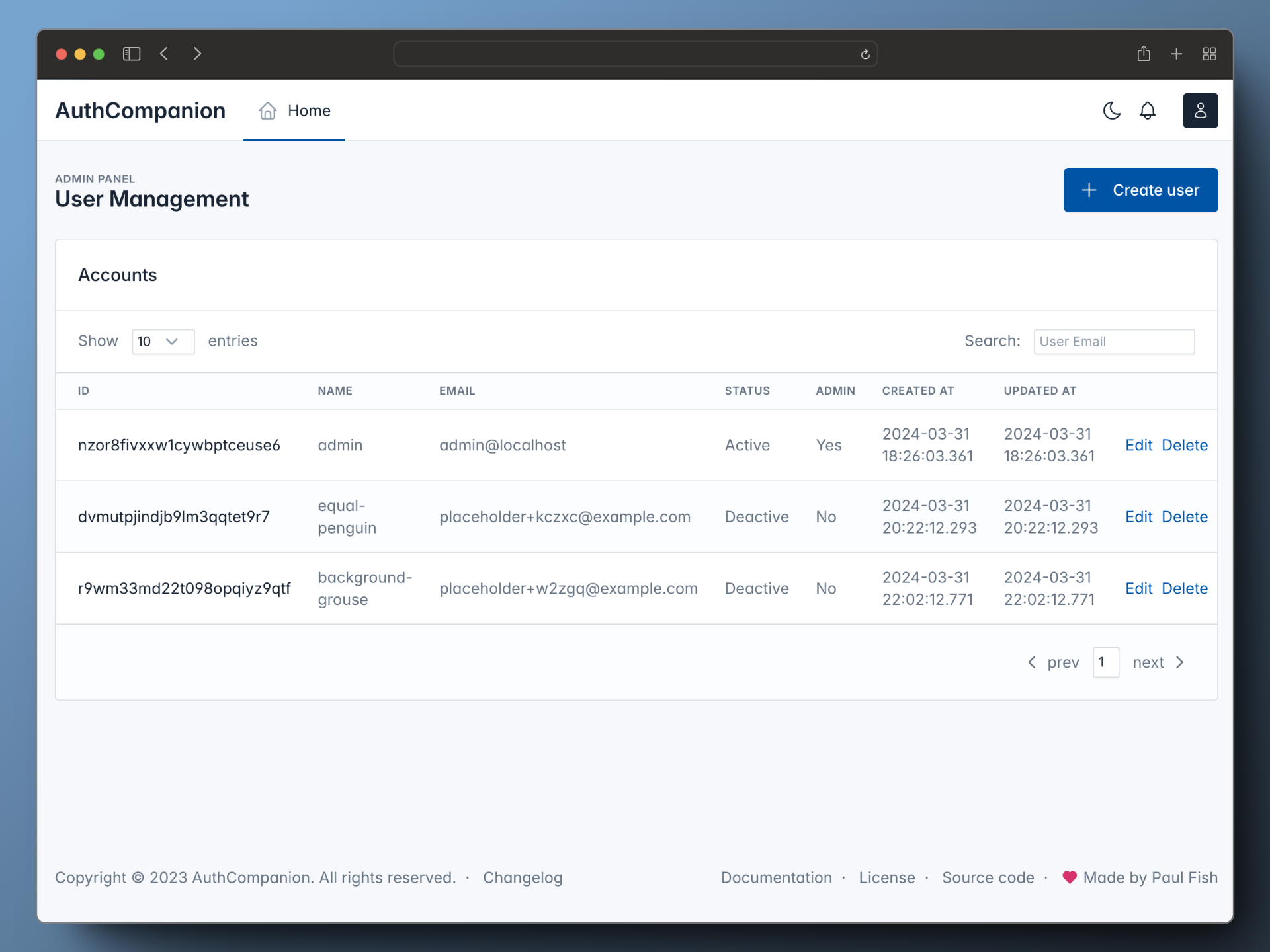Open the Changelog footer link

tap(523, 877)
